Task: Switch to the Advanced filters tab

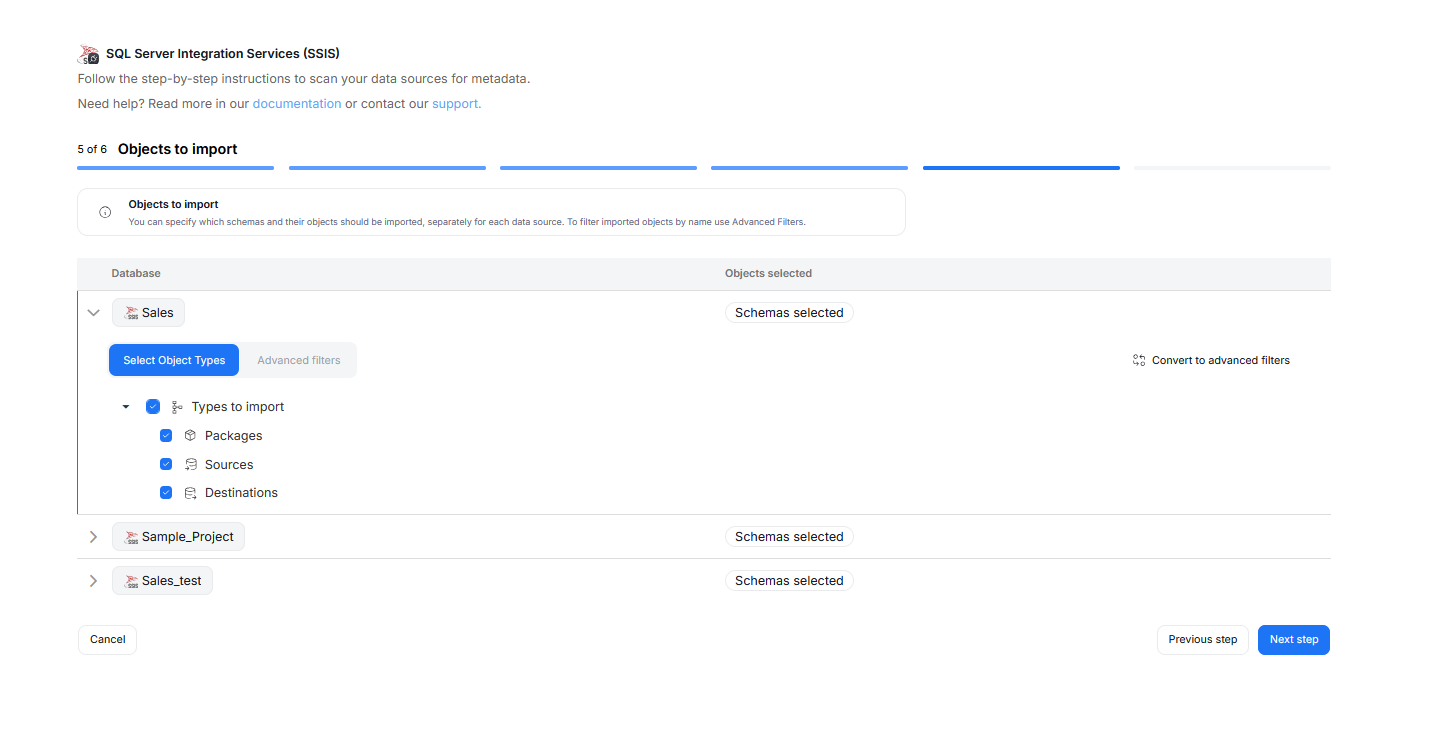Action: tap(298, 360)
